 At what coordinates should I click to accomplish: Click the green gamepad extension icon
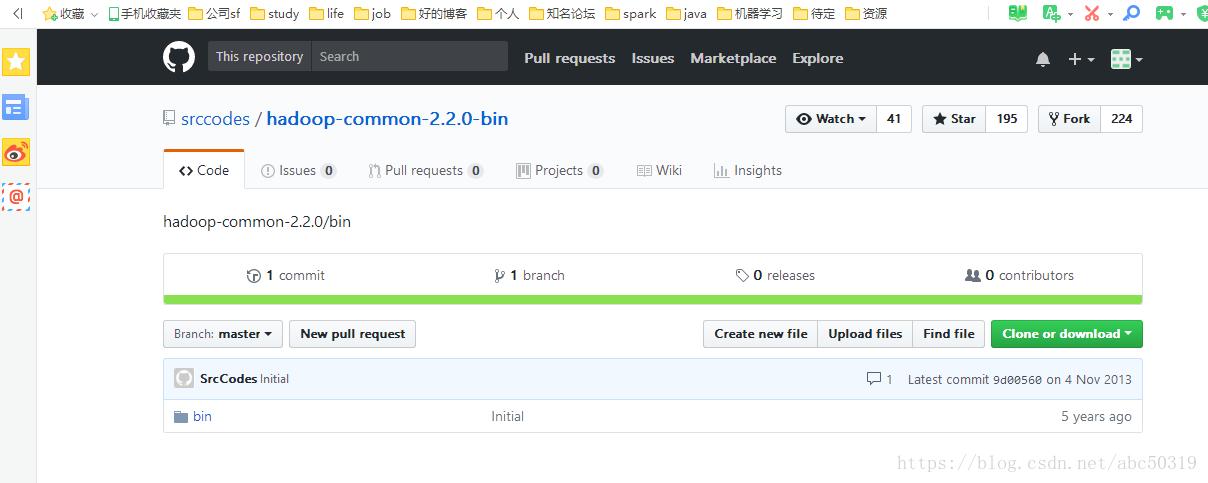[x=1165, y=13]
